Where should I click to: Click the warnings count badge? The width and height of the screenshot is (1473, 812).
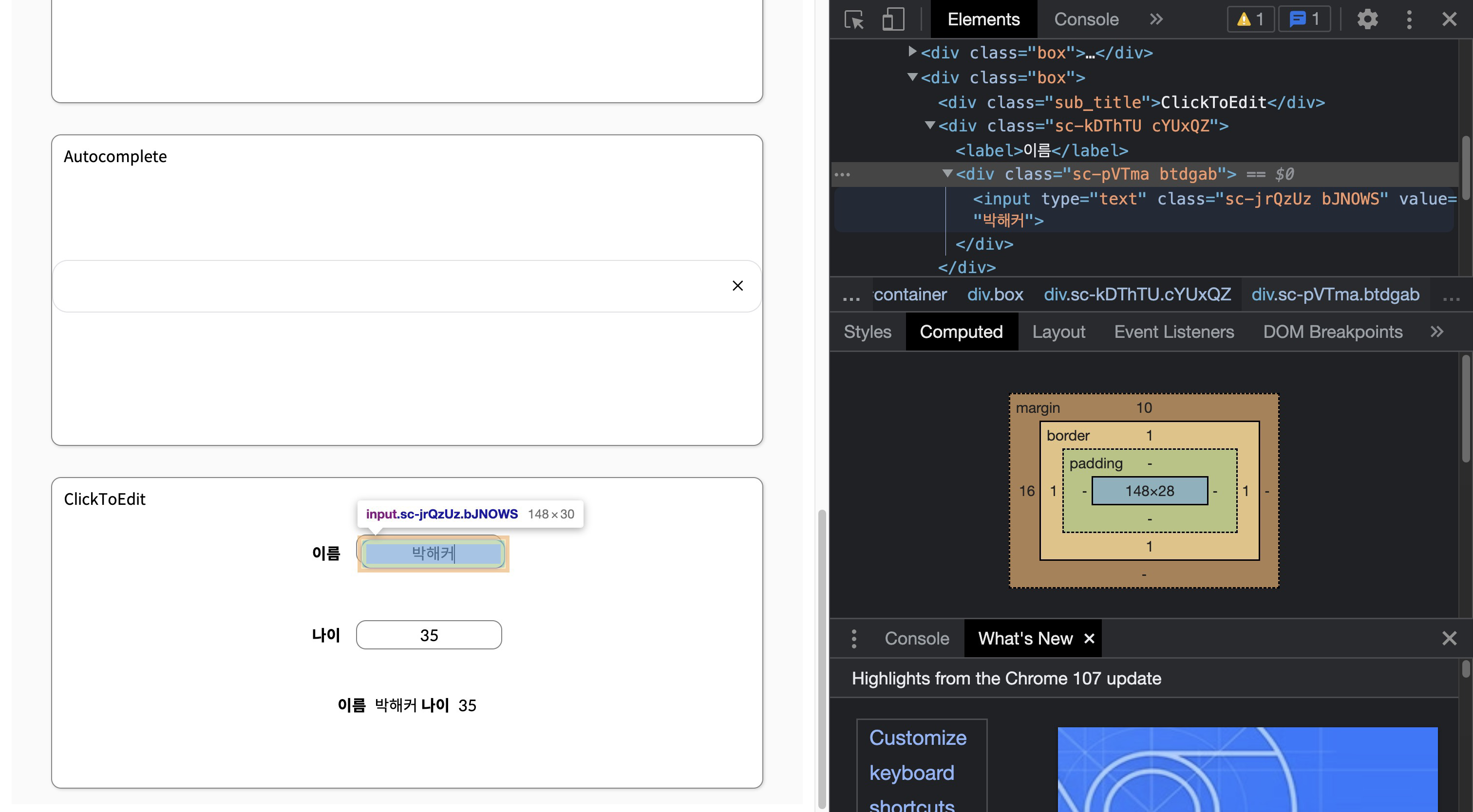pos(1250,19)
